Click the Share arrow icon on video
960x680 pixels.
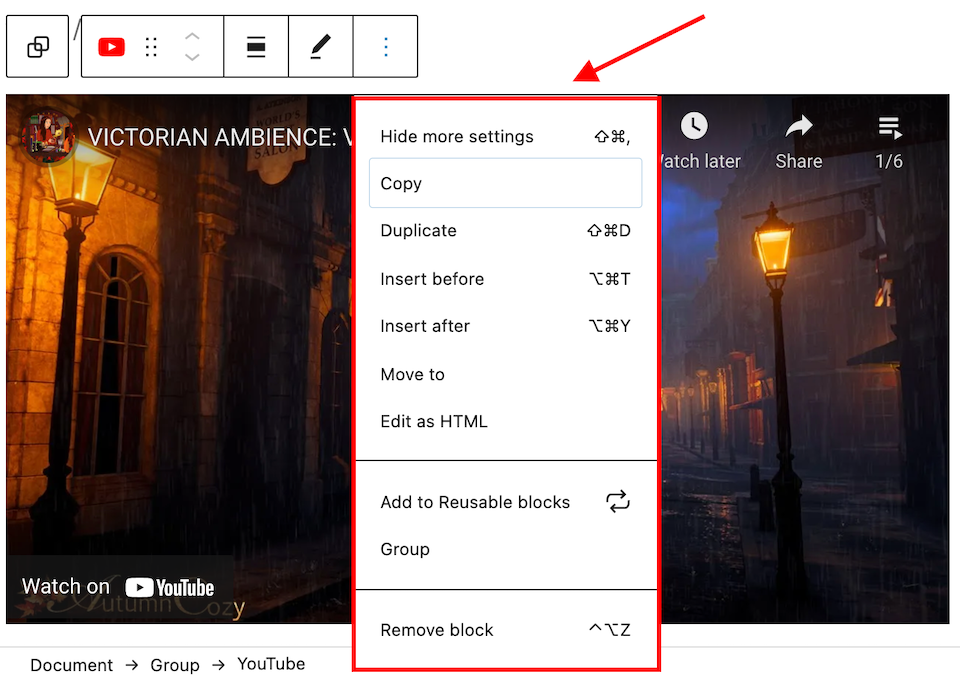pos(798,127)
